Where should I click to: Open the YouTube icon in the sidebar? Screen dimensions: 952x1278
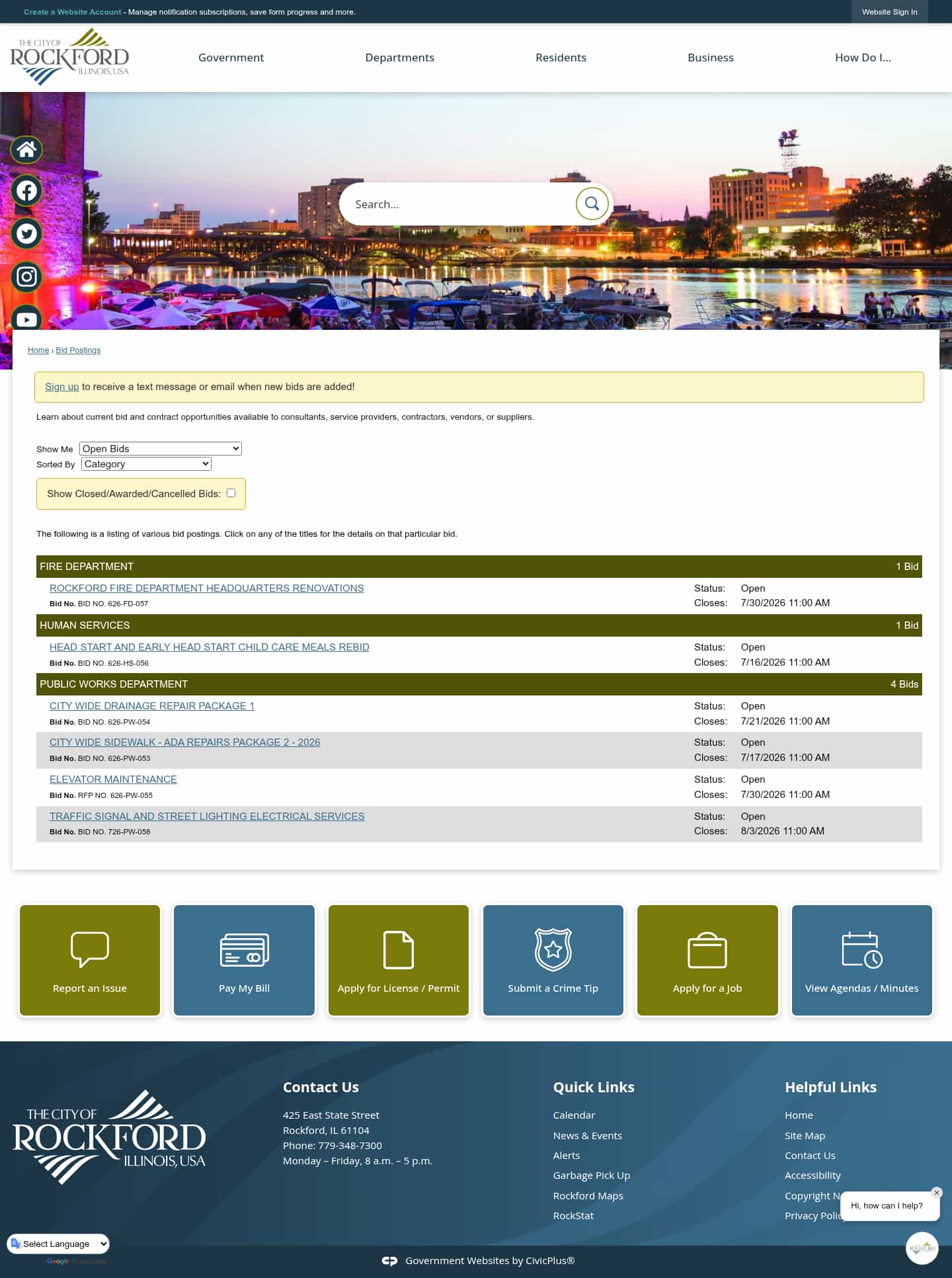[x=26, y=318]
